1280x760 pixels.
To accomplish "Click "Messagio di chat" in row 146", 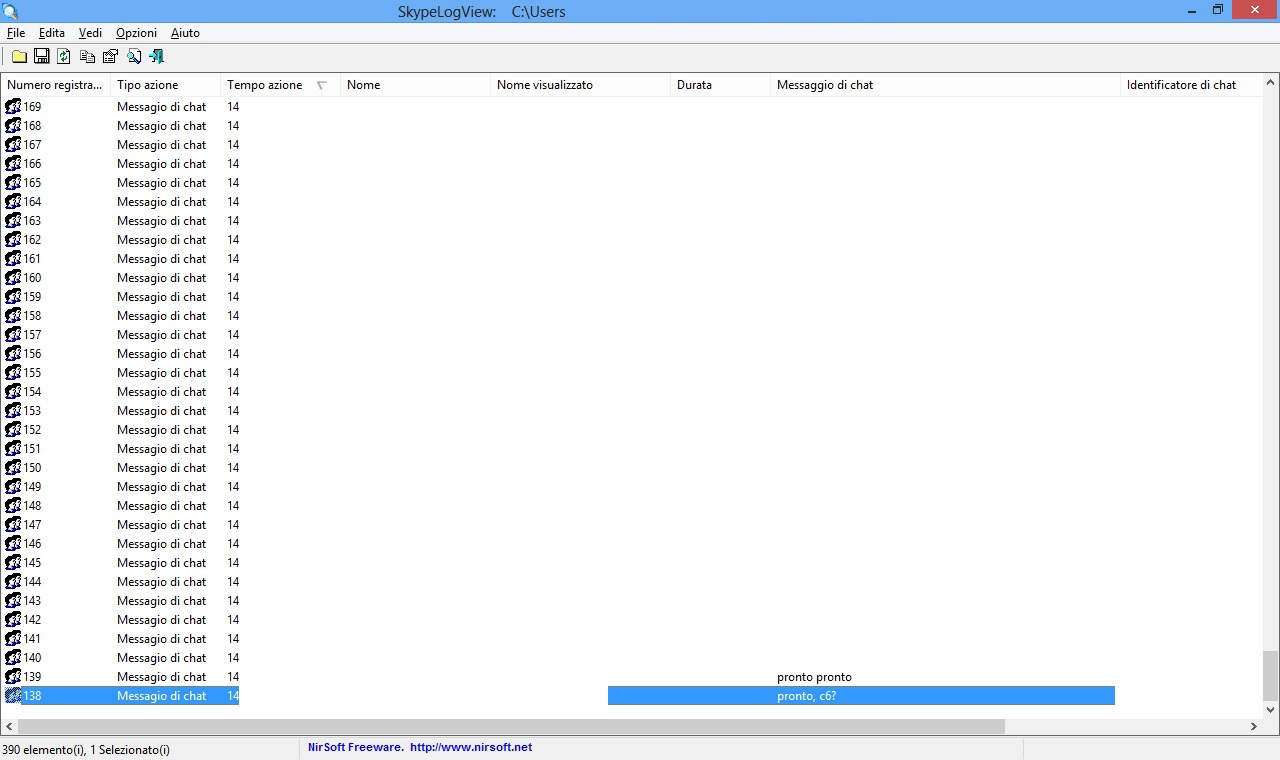I will tap(161, 543).
